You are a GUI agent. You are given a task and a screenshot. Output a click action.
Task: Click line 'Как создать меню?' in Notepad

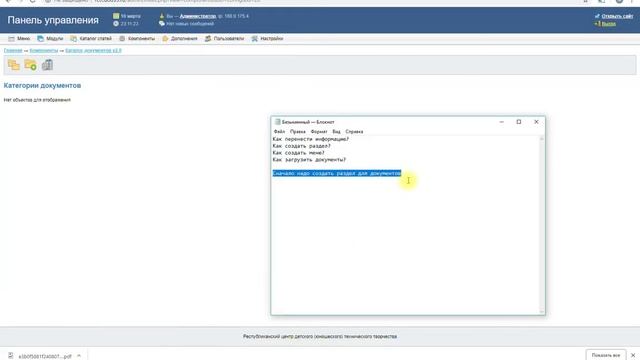pyautogui.click(x=298, y=153)
